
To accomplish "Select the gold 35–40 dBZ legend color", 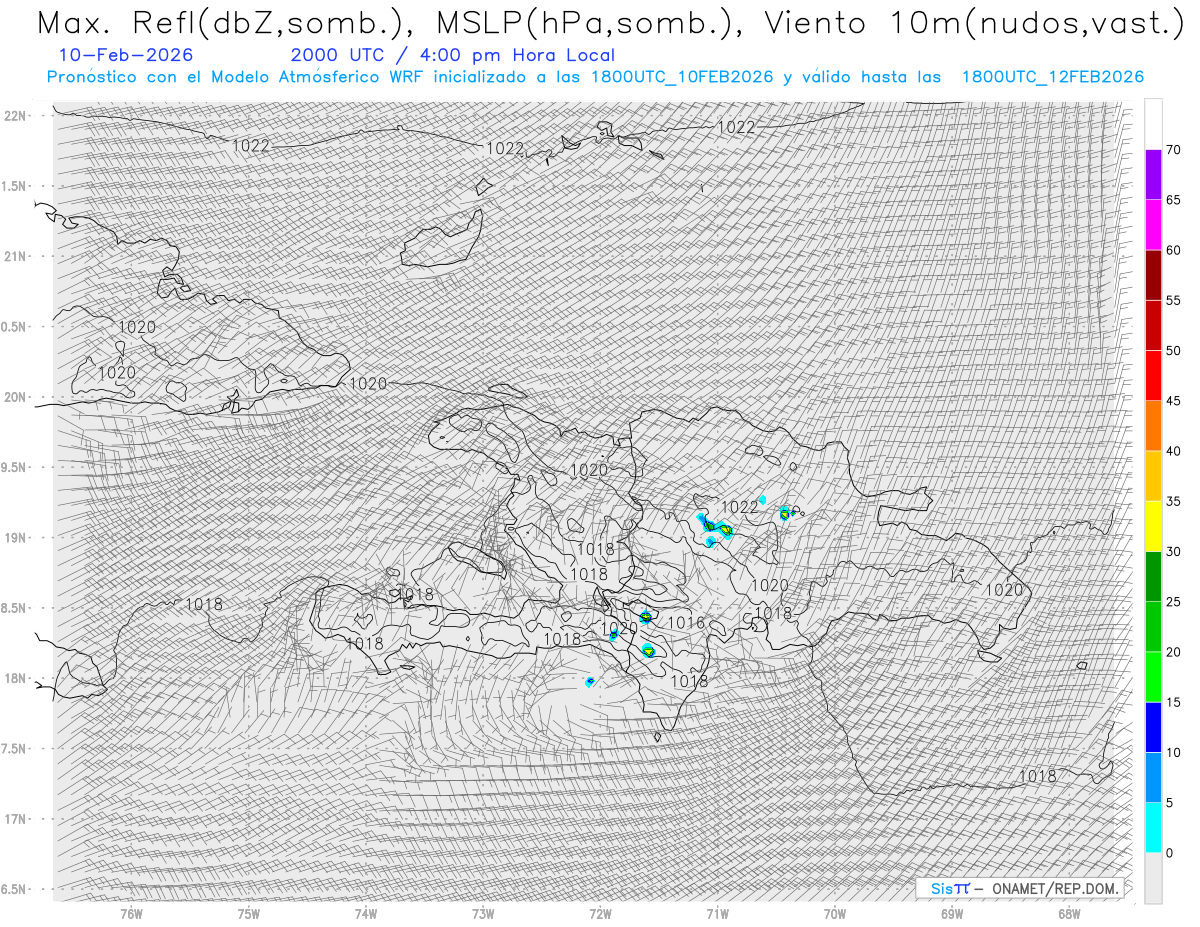I will 1153,476.
